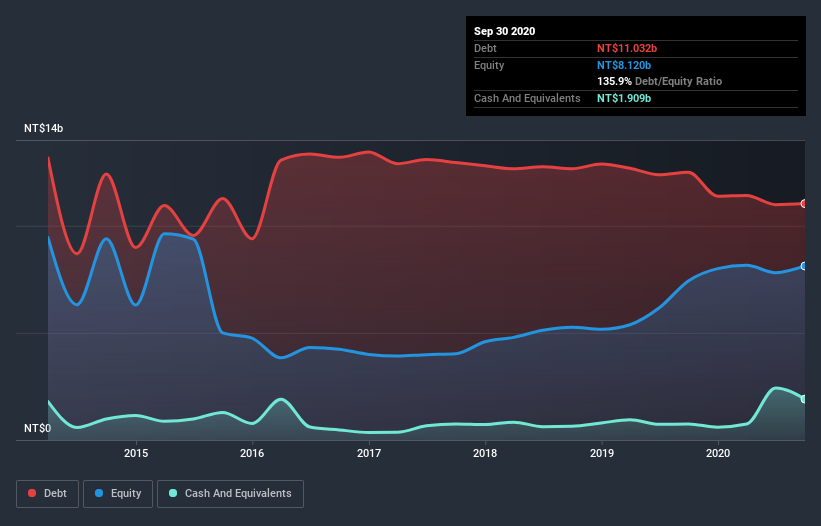The height and width of the screenshot is (526, 821).
Task: Click the 2016 x-axis label
Action: (x=252, y=453)
